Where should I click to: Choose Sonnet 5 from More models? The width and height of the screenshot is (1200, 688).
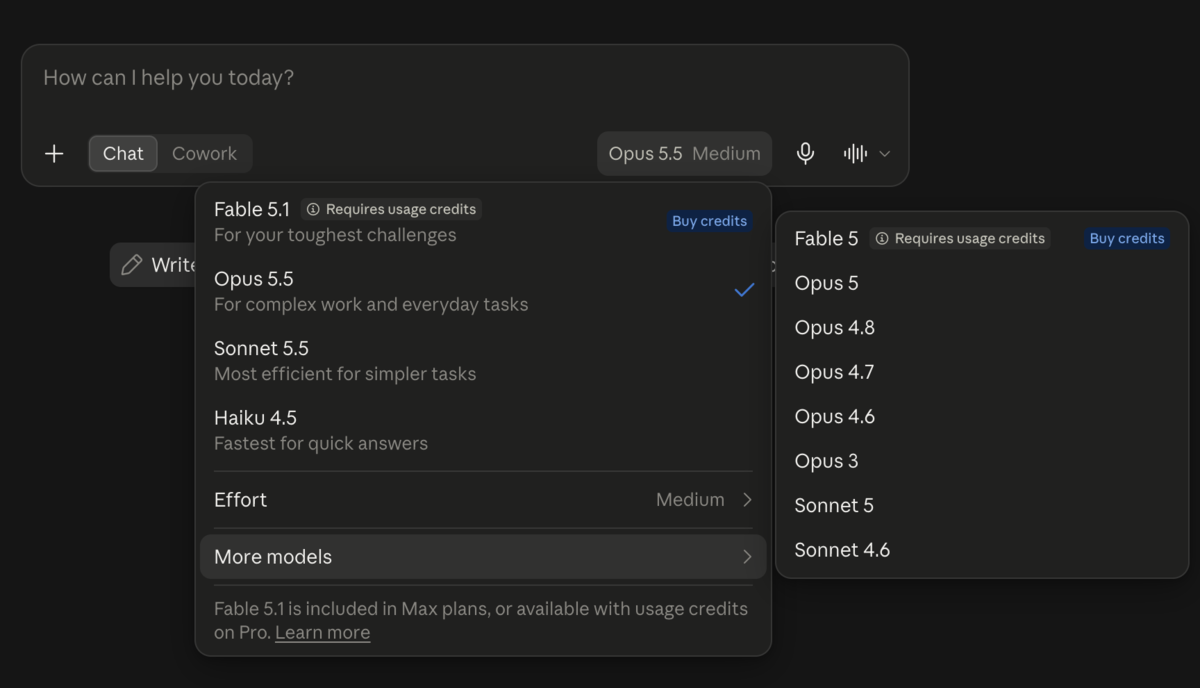tap(981, 505)
